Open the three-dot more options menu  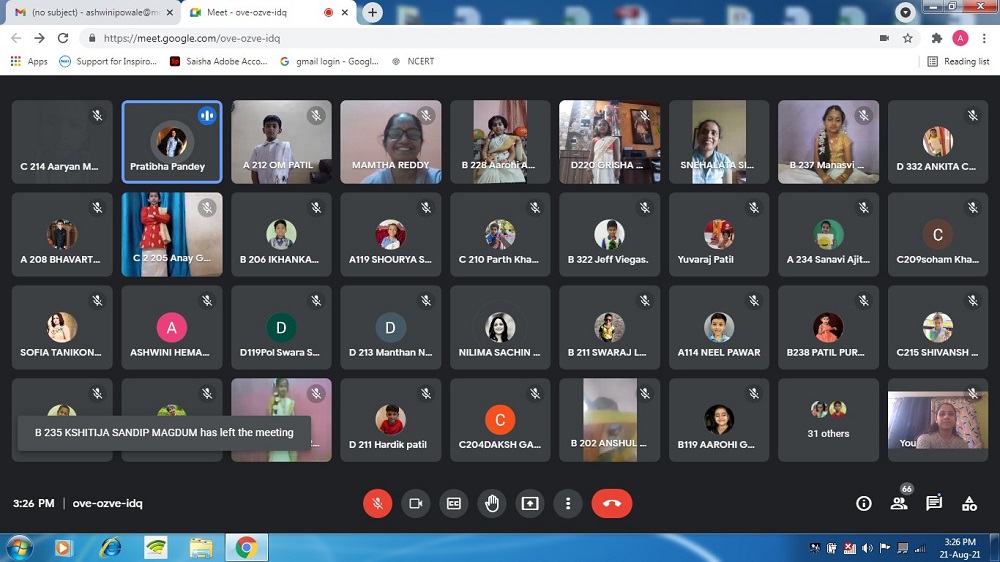pyautogui.click(x=567, y=503)
